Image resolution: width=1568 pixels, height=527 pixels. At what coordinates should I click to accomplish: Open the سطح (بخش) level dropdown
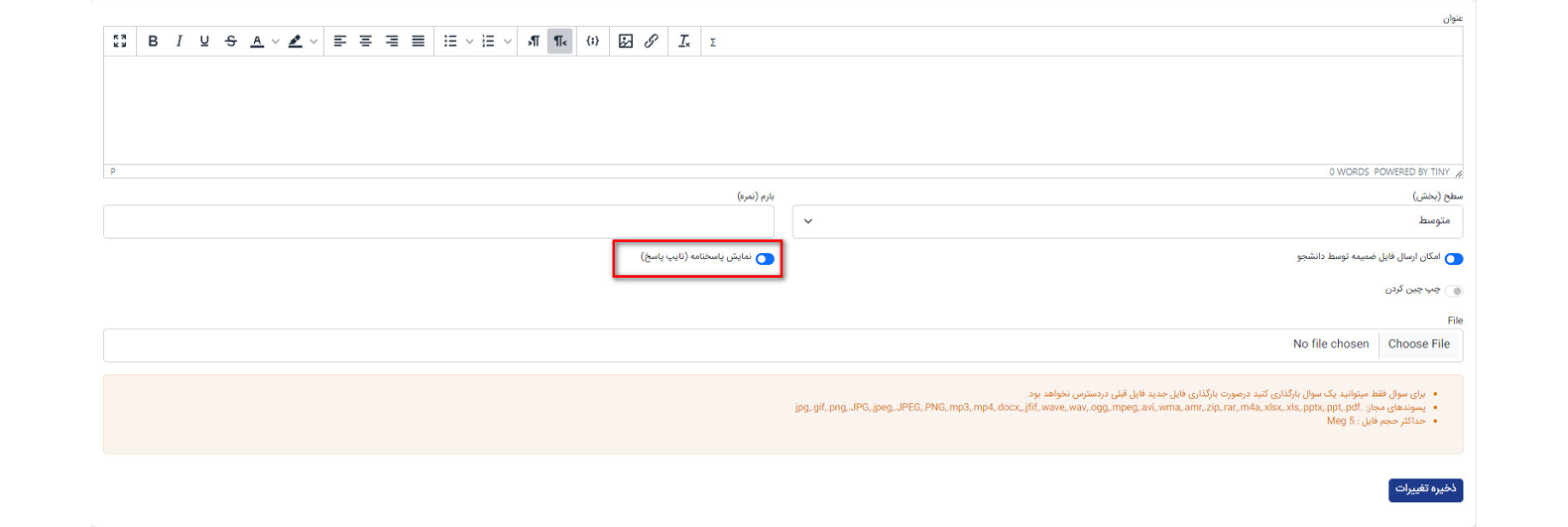(1127, 221)
